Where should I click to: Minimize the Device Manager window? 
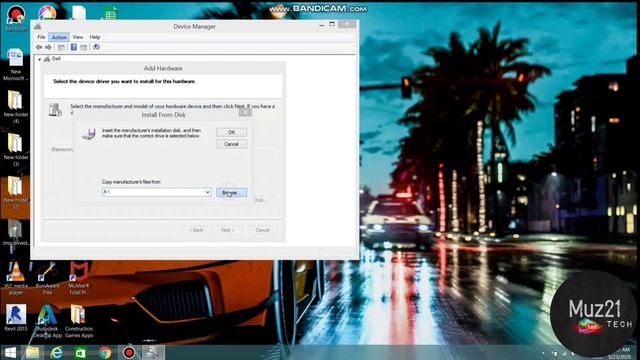[x=322, y=24]
